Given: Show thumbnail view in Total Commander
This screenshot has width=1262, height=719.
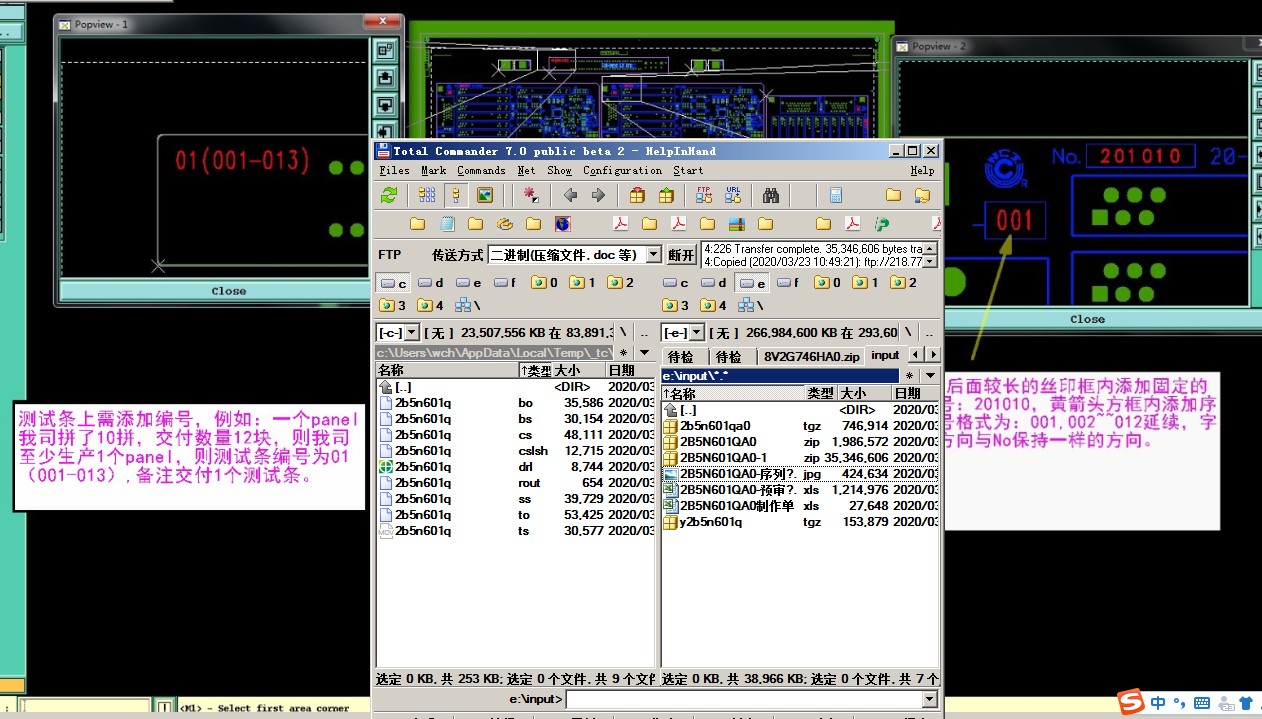Looking at the screenshot, I should pyautogui.click(x=485, y=195).
